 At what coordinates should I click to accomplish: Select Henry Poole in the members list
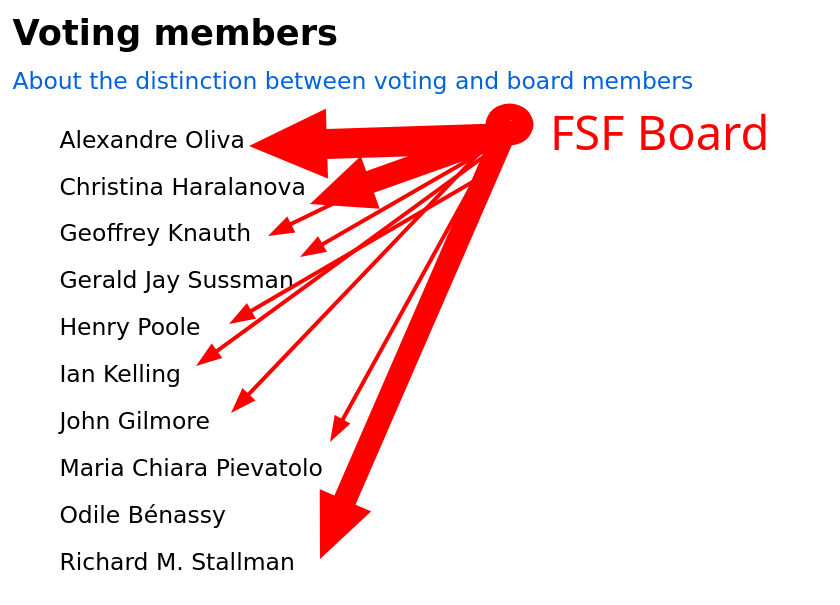tap(130, 327)
